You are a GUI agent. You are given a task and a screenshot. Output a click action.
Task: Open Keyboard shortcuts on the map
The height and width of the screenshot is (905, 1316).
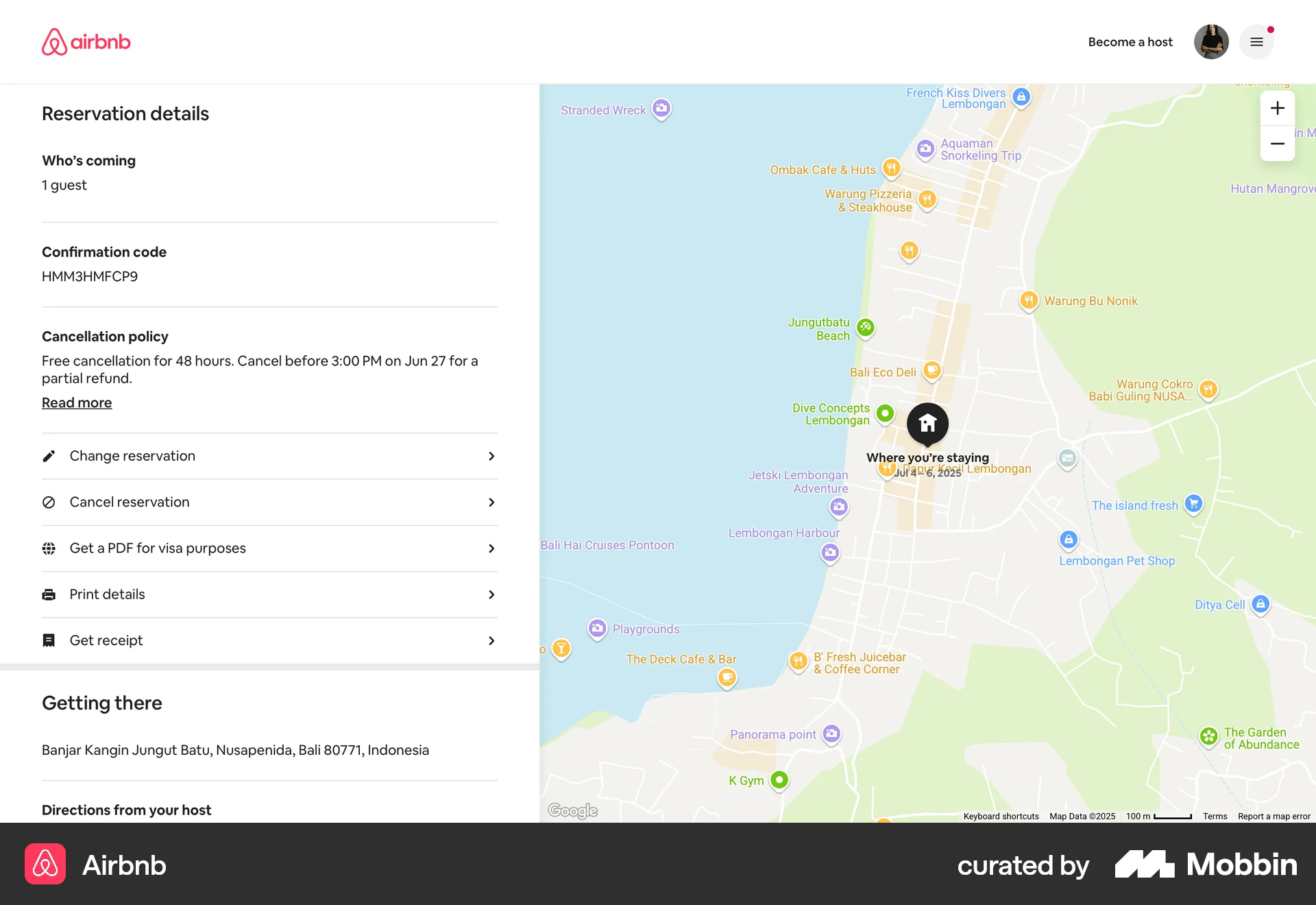1000,816
